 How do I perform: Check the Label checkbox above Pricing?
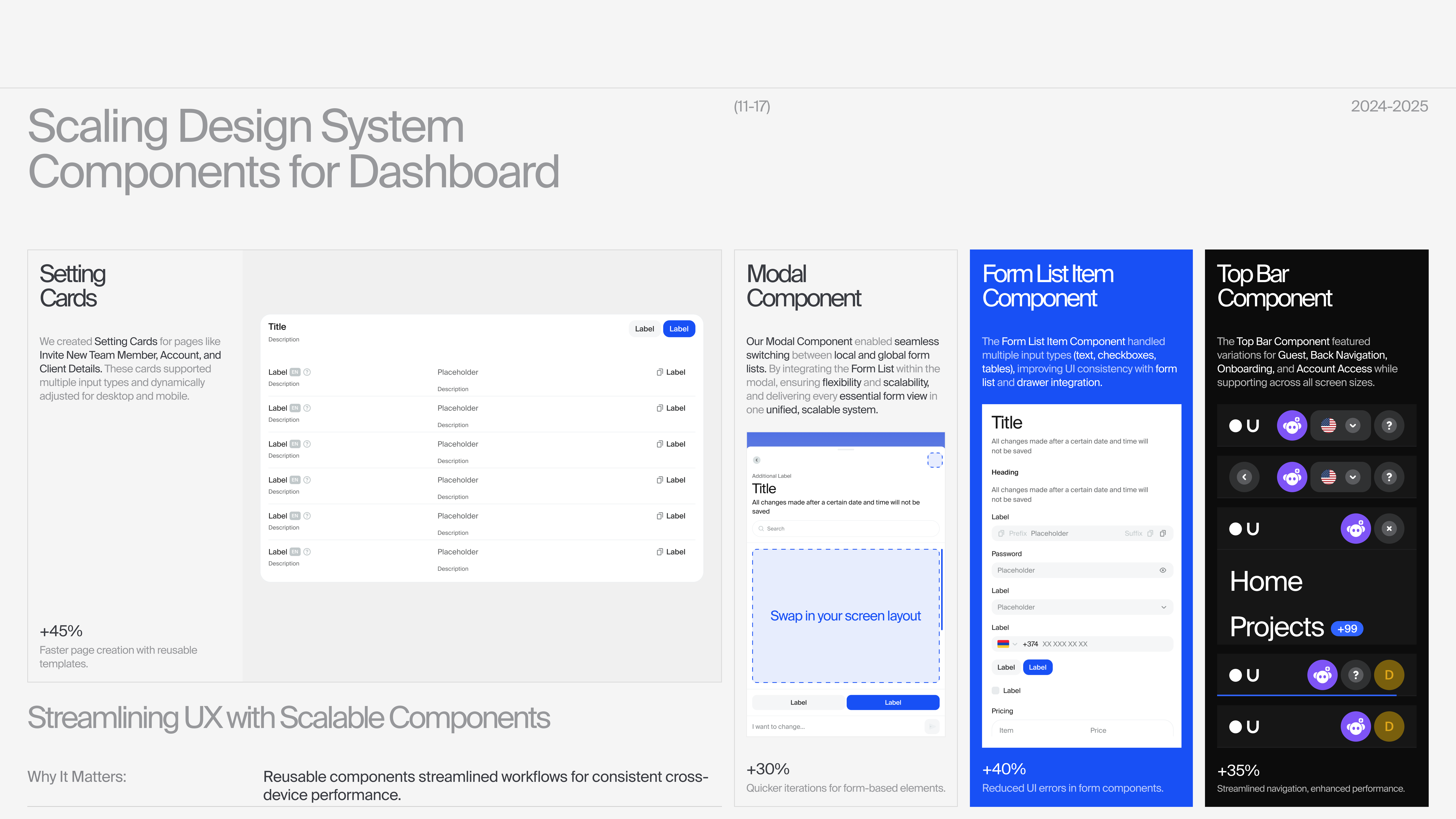[x=995, y=691]
